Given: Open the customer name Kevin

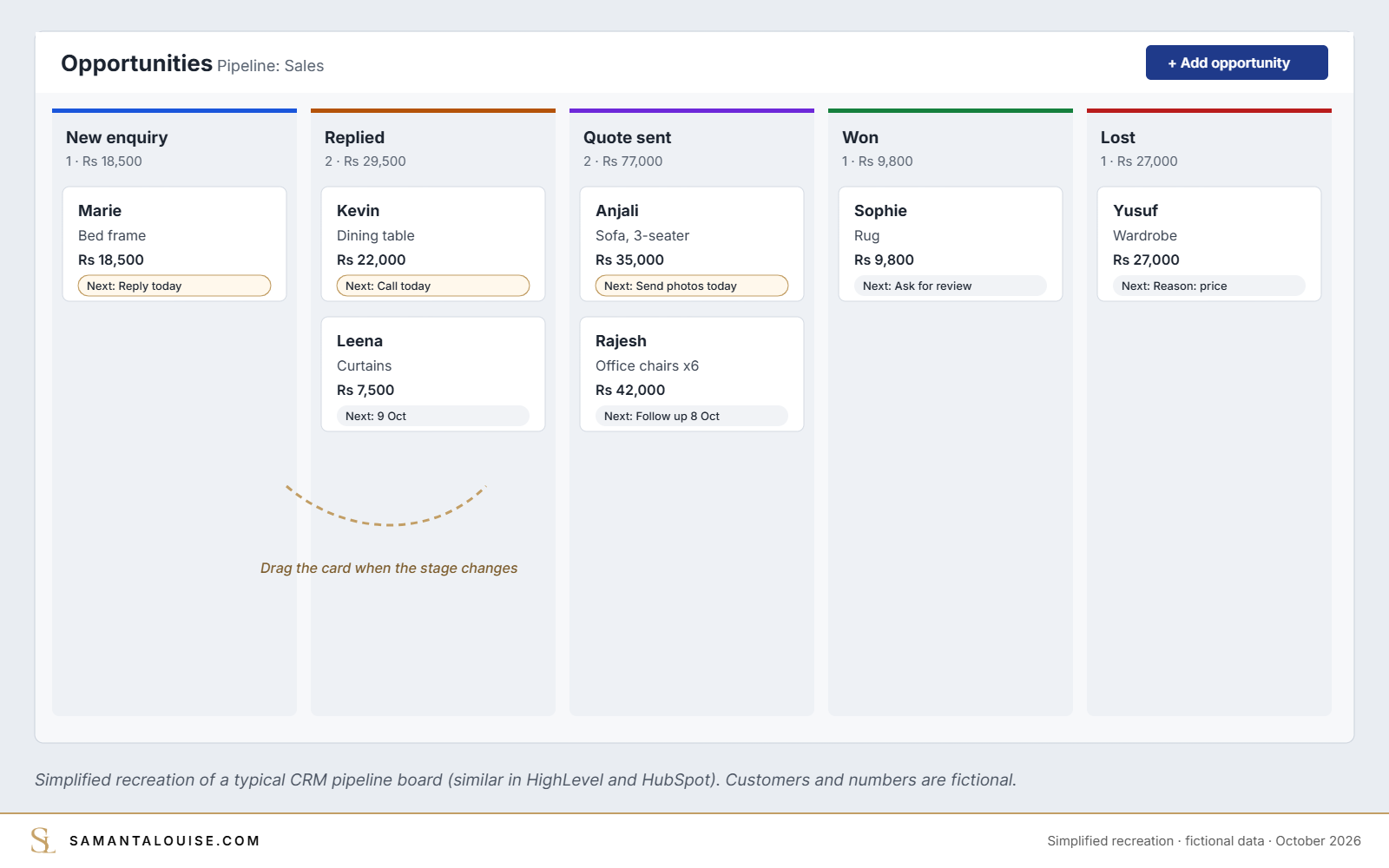Looking at the screenshot, I should pos(358,211).
